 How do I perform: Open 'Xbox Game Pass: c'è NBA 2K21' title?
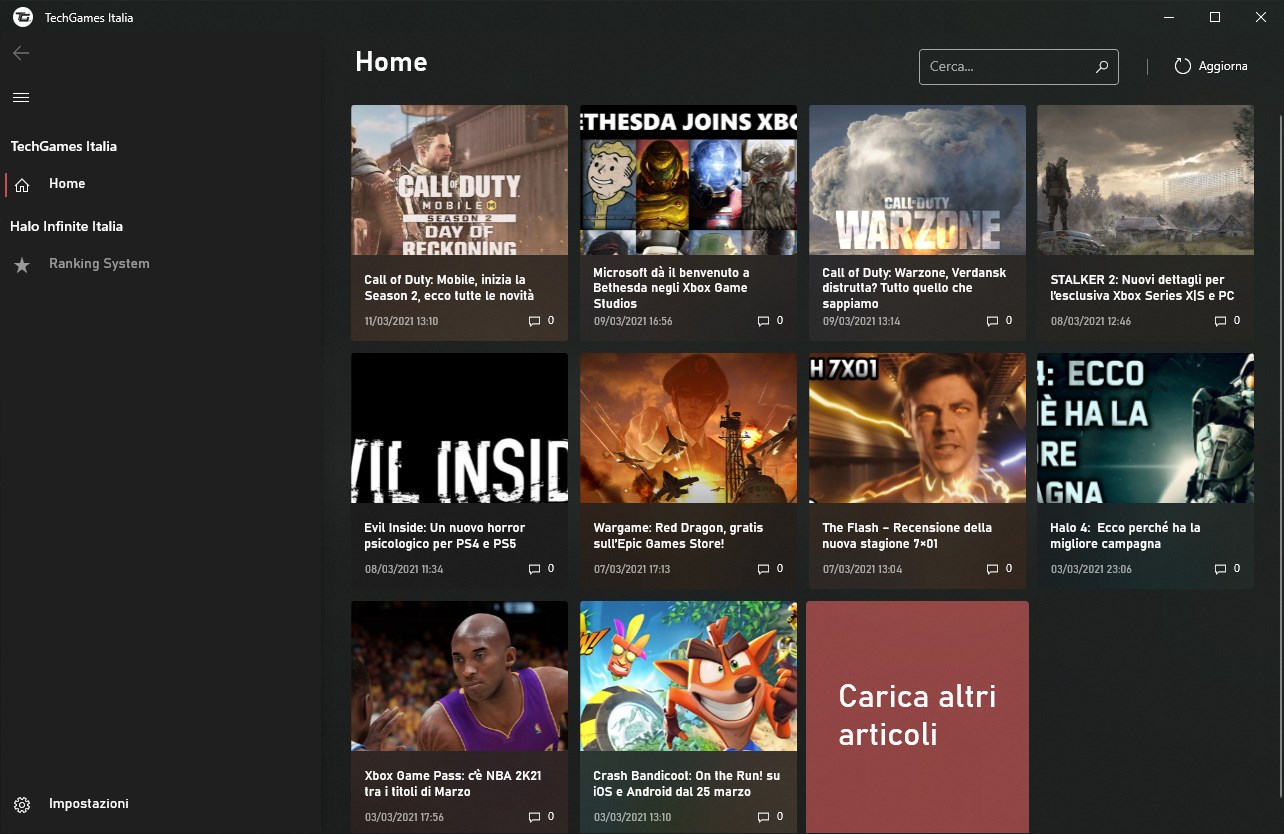[x=453, y=784]
